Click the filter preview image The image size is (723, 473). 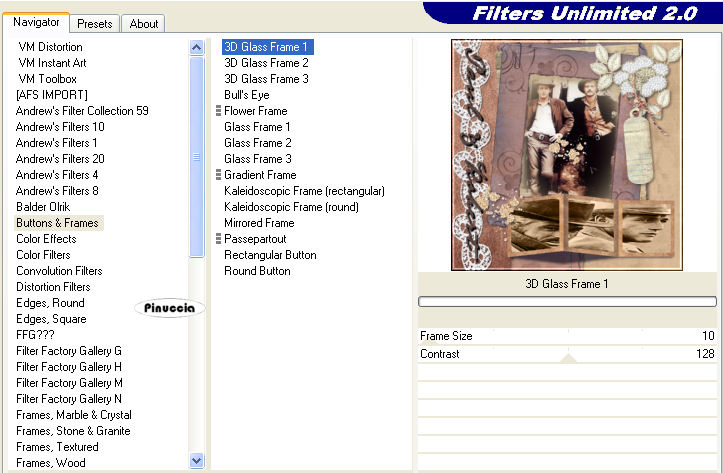pyautogui.click(x=567, y=155)
